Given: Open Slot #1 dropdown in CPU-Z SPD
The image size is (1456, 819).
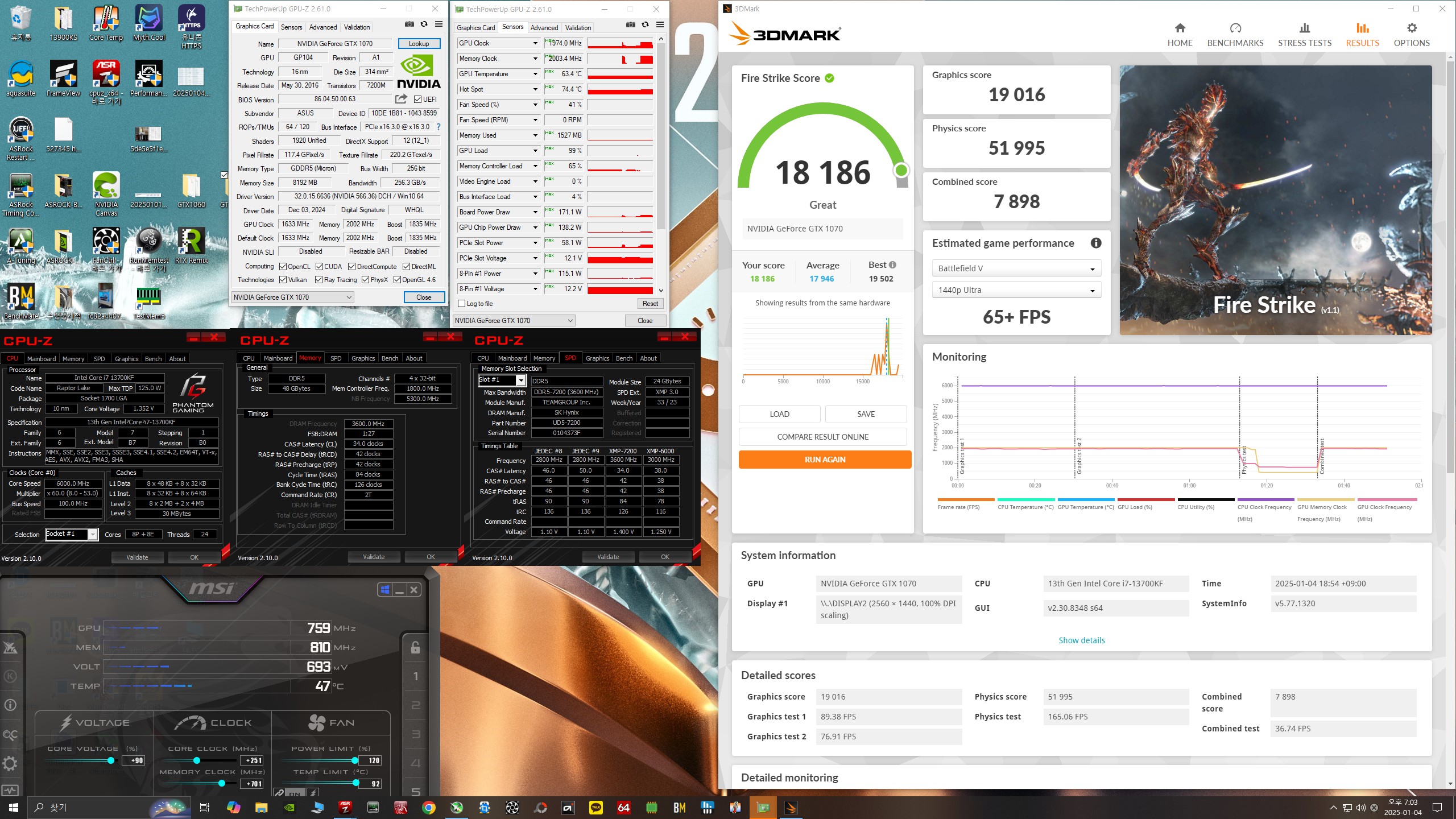Looking at the screenshot, I should click(x=520, y=380).
